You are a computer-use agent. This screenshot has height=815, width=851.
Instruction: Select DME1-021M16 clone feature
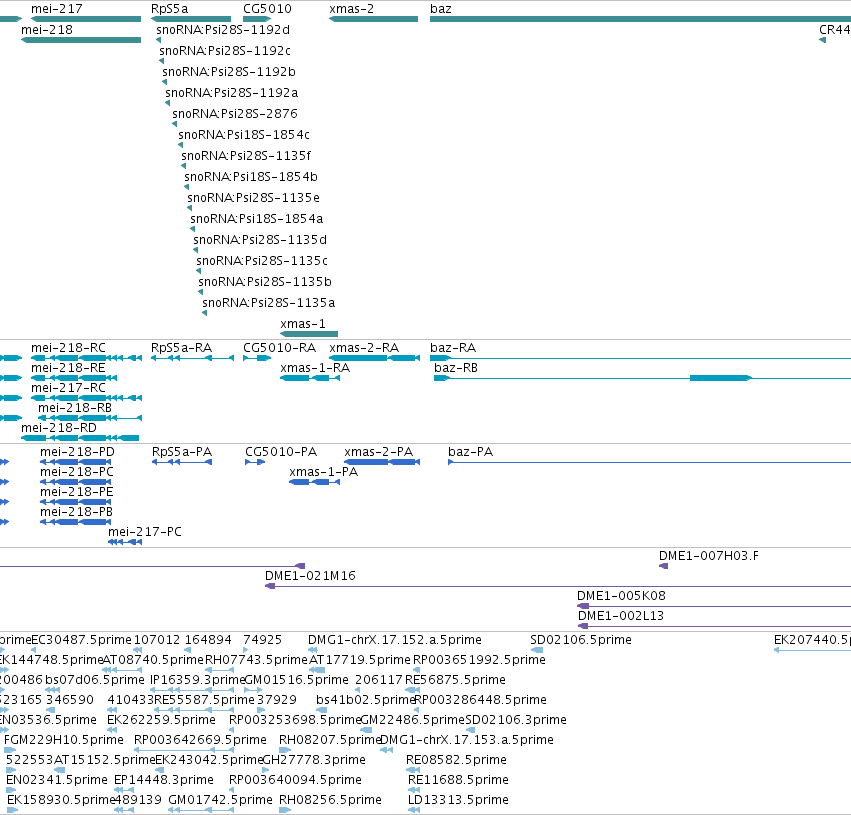click(558, 587)
